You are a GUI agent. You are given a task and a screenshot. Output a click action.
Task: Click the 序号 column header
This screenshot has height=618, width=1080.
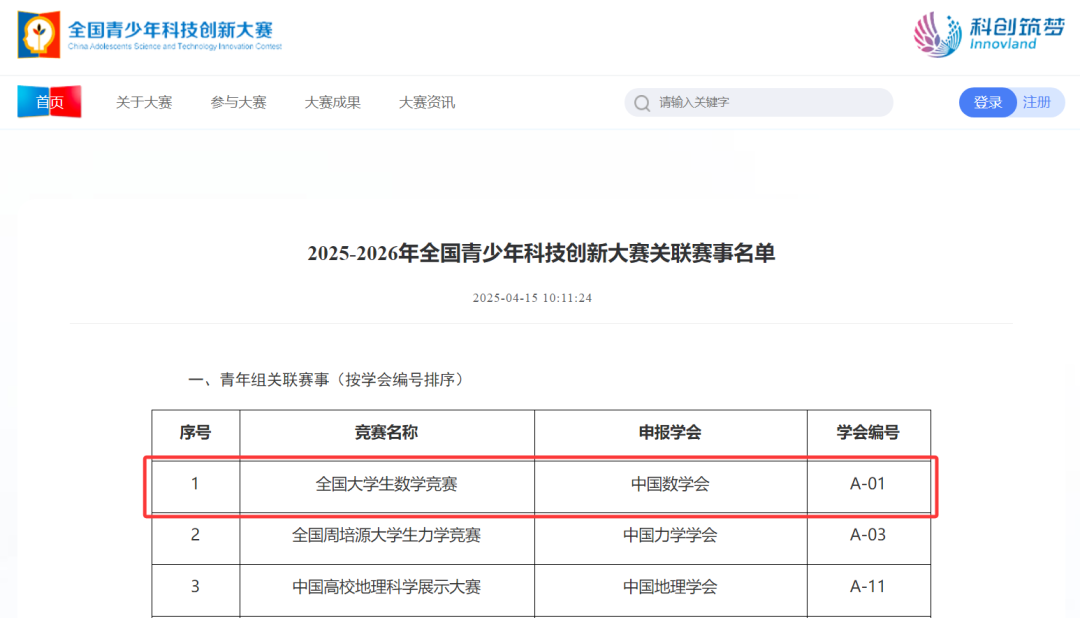[196, 433]
